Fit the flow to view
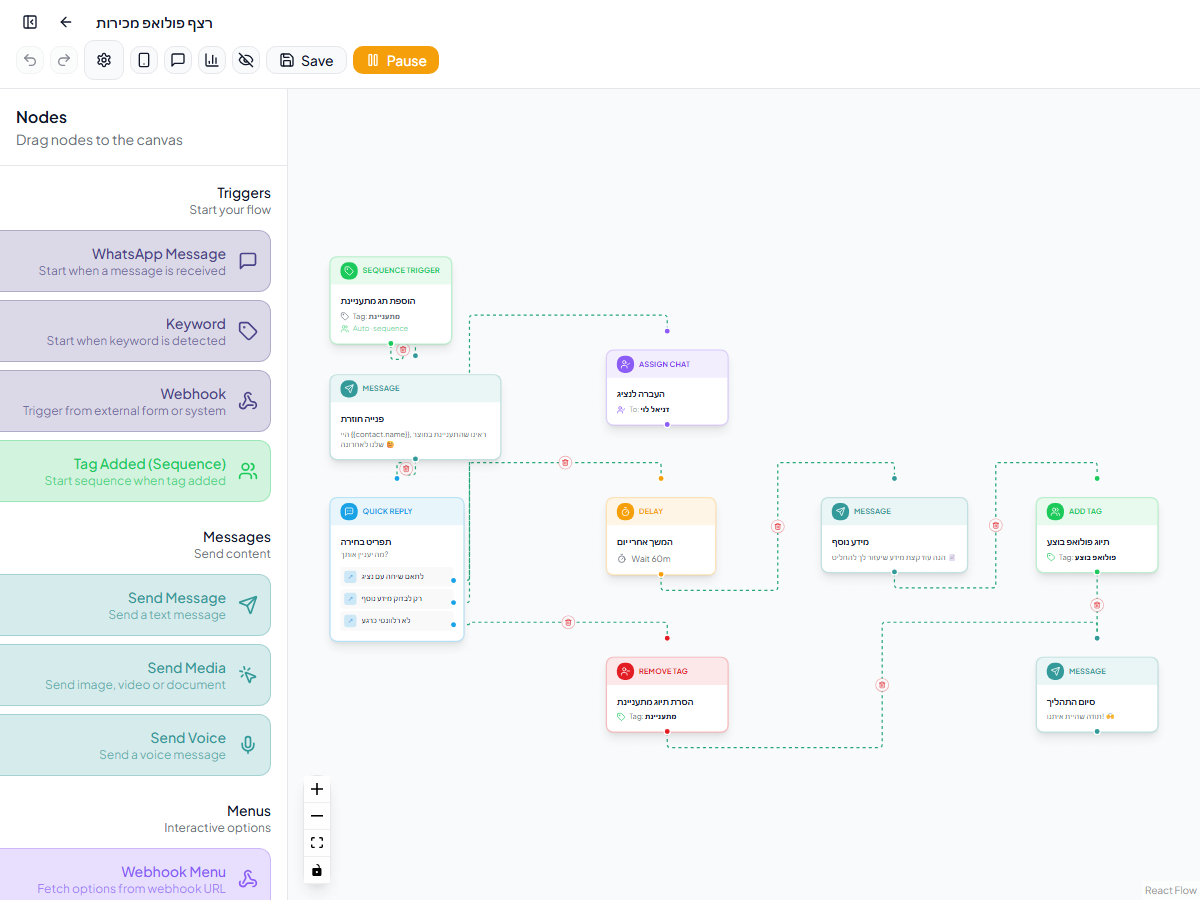Screen dimensions: 1200x900 tap(317, 843)
